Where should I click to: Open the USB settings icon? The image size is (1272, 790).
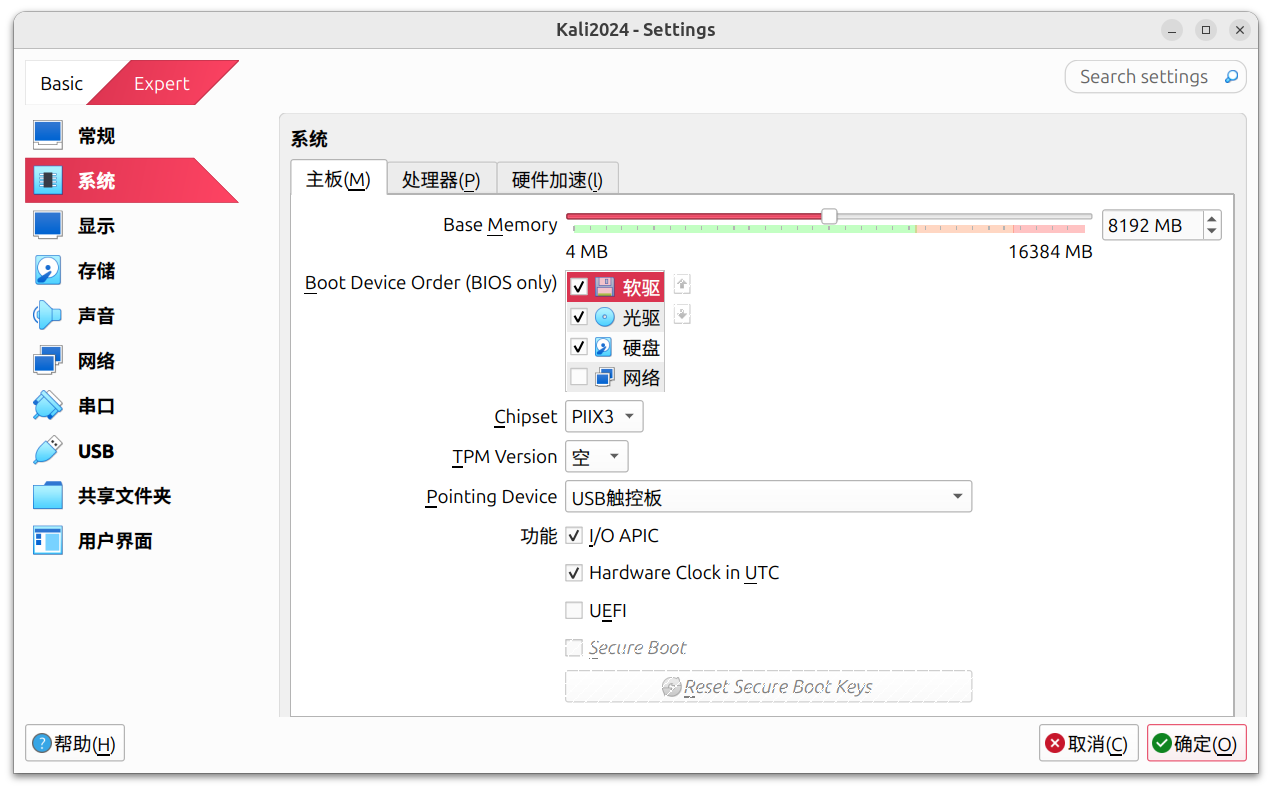[x=48, y=451]
